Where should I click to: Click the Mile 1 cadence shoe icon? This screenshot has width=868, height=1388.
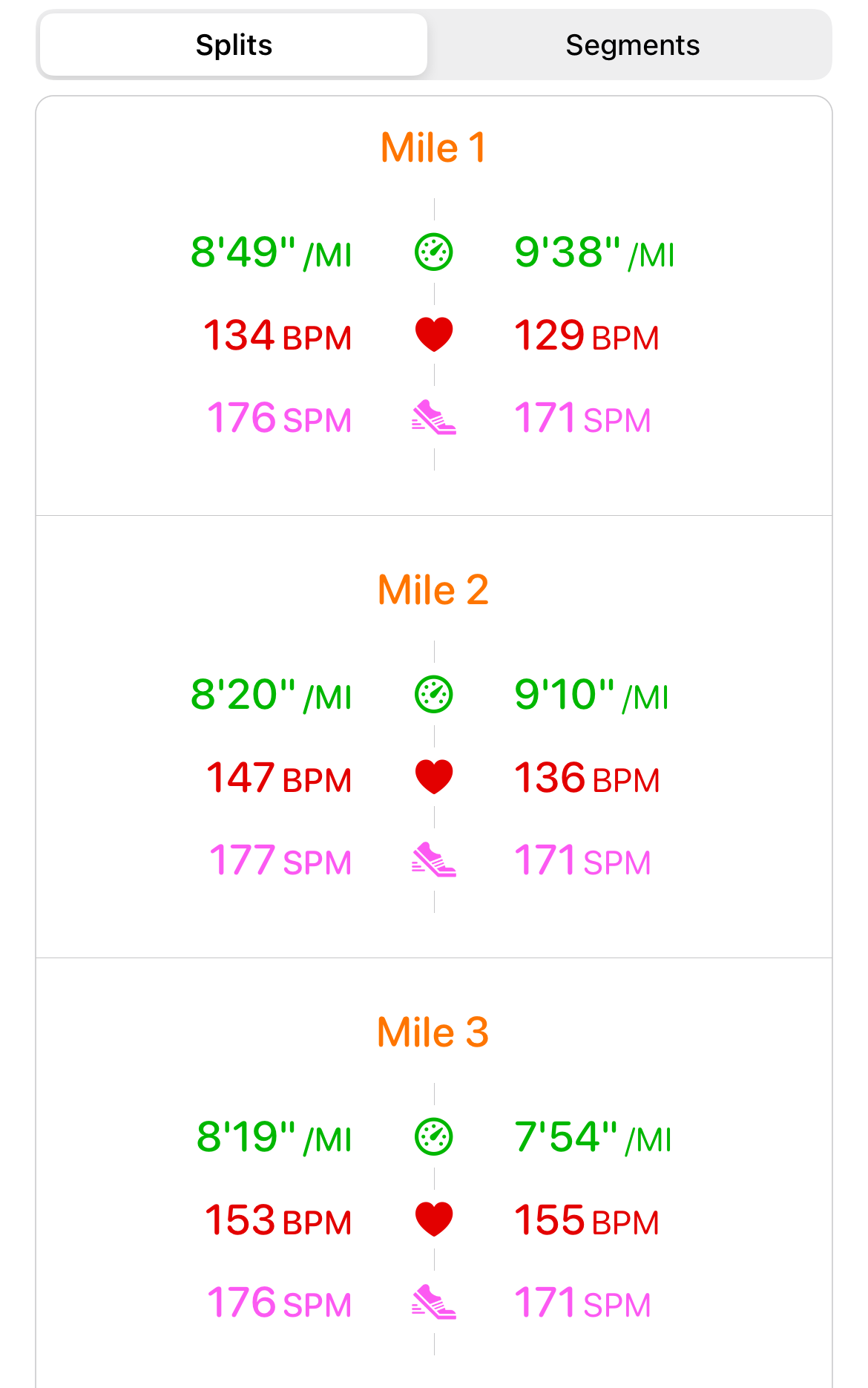tap(434, 417)
